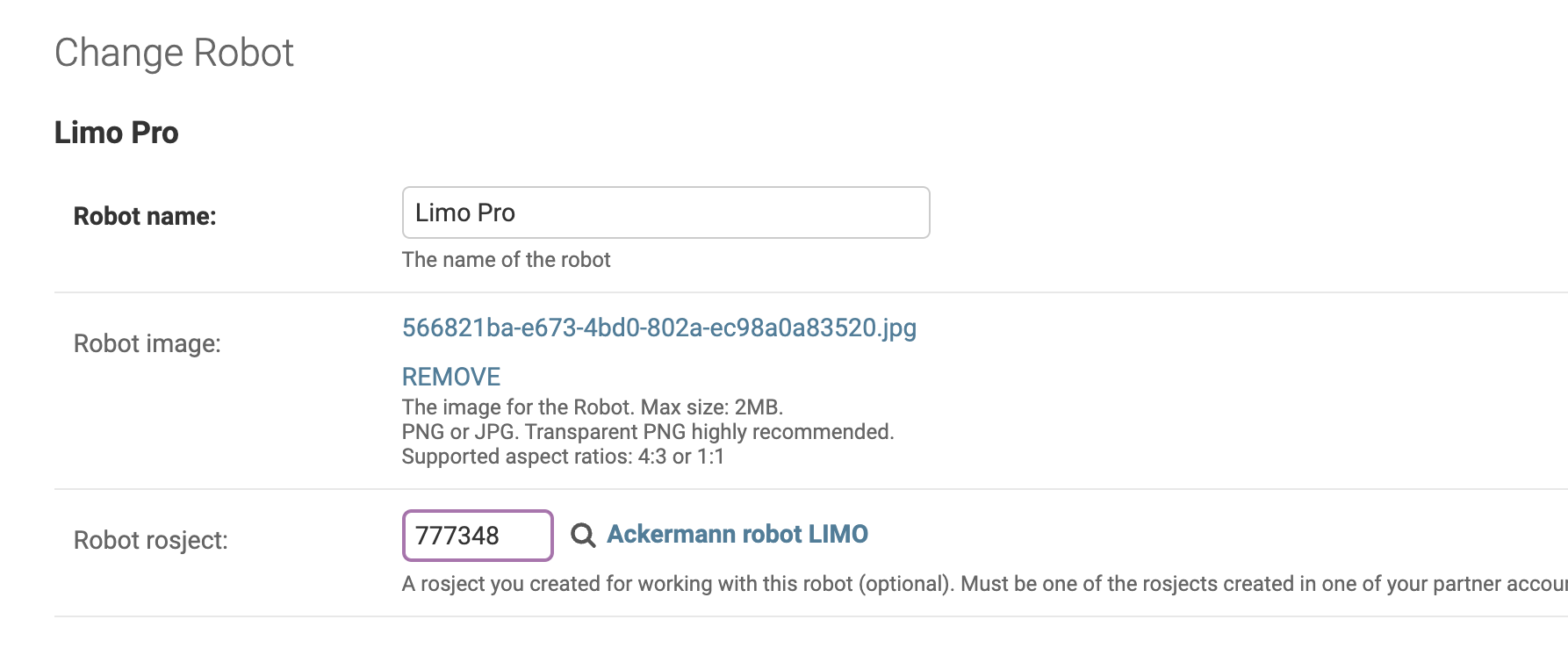The height and width of the screenshot is (648, 1568).
Task: Click the 'Supported aspect ratios' help line
Action: [563, 457]
